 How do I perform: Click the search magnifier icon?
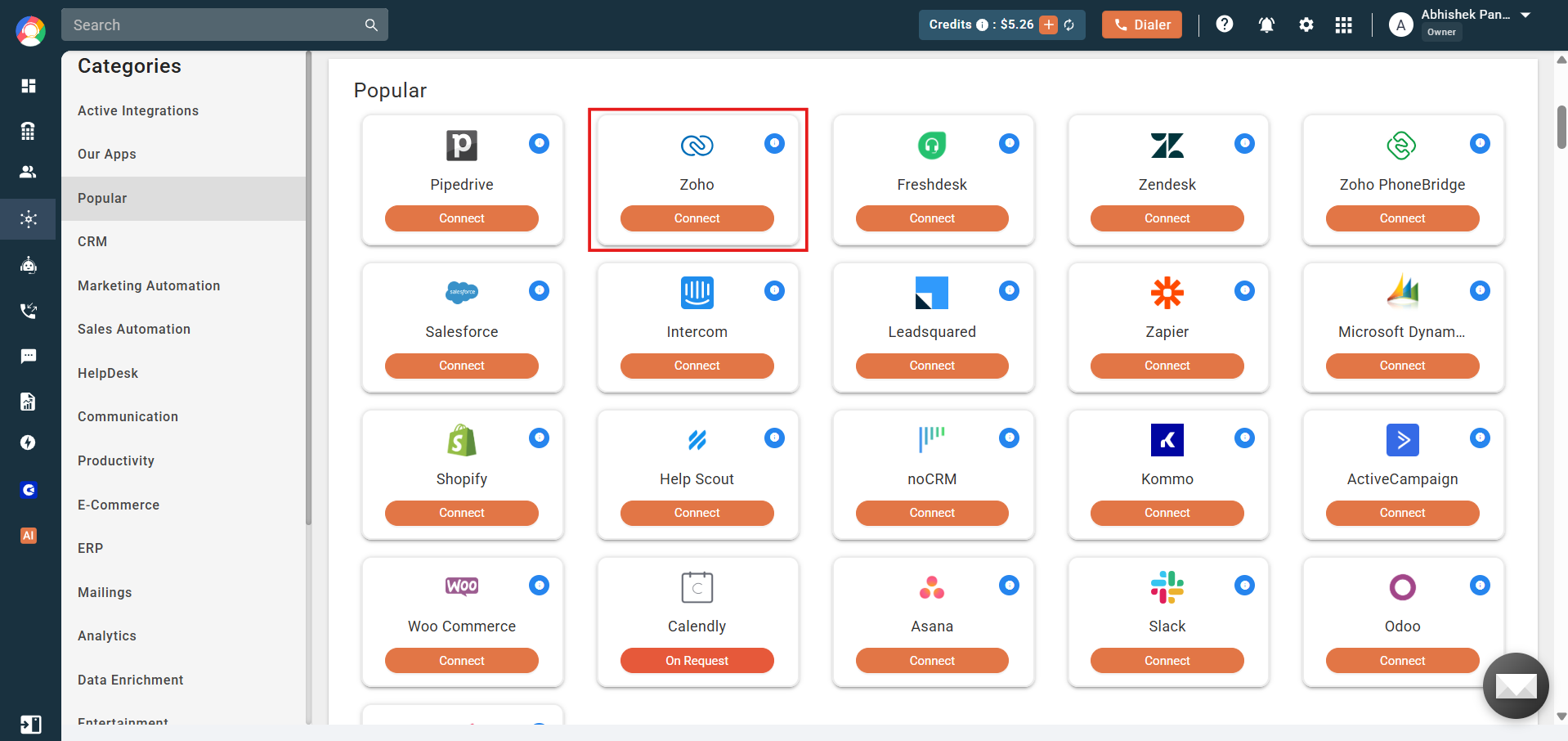pyautogui.click(x=371, y=25)
